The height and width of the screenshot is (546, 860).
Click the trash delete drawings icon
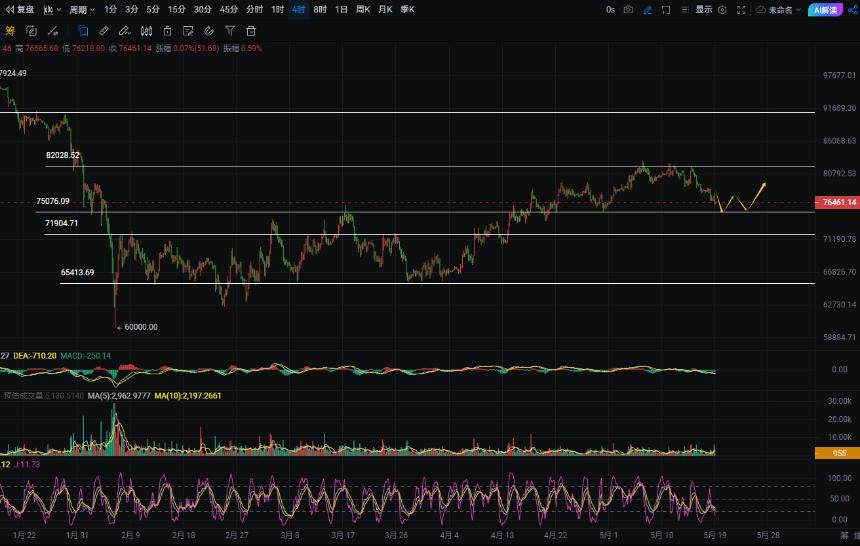(251, 31)
